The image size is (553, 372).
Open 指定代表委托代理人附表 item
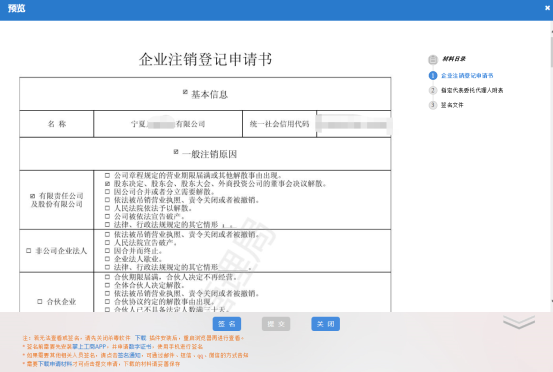pos(472,90)
